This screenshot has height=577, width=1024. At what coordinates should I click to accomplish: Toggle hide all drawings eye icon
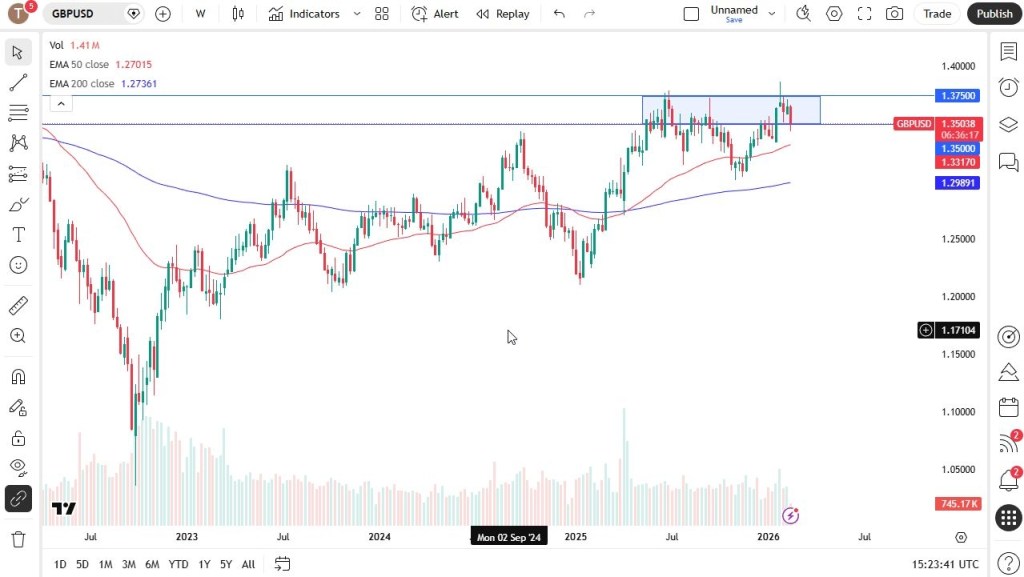[18, 467]
